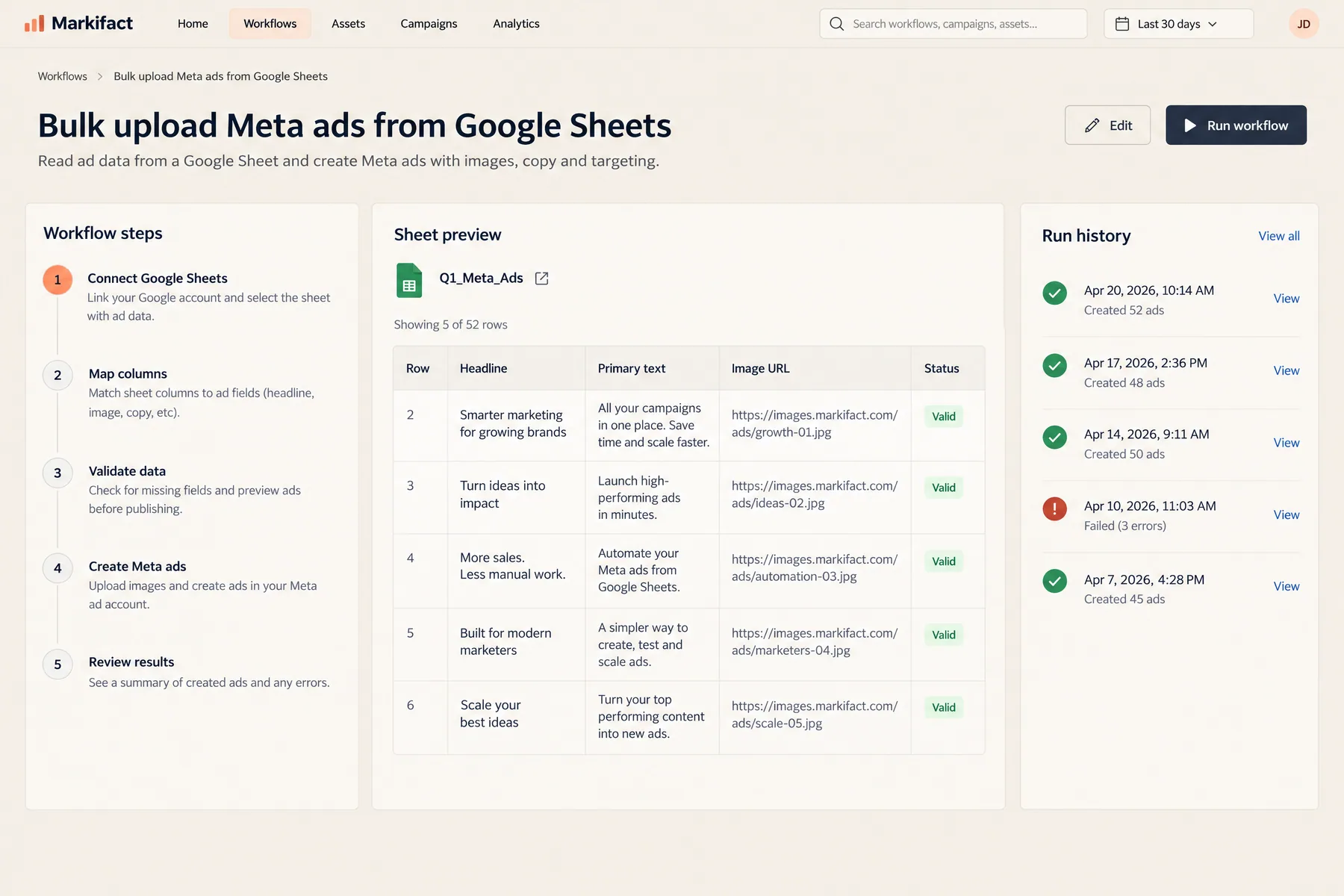Switch to the Assets tab
1344x896 pixels.
pyautogui.click(x=349, y=24)
